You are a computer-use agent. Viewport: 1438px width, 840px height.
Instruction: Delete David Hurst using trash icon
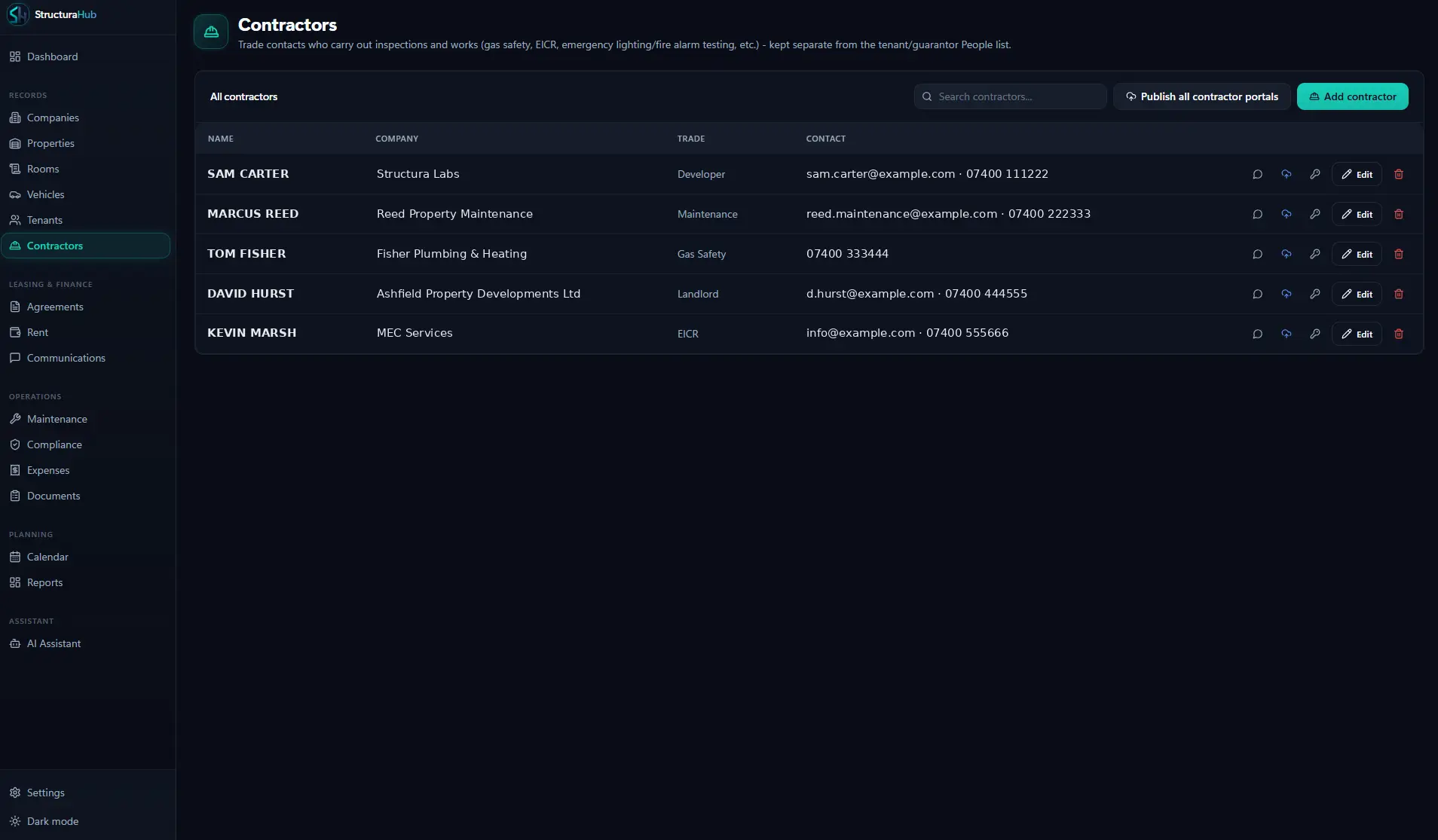click(x=1399, y=294)
